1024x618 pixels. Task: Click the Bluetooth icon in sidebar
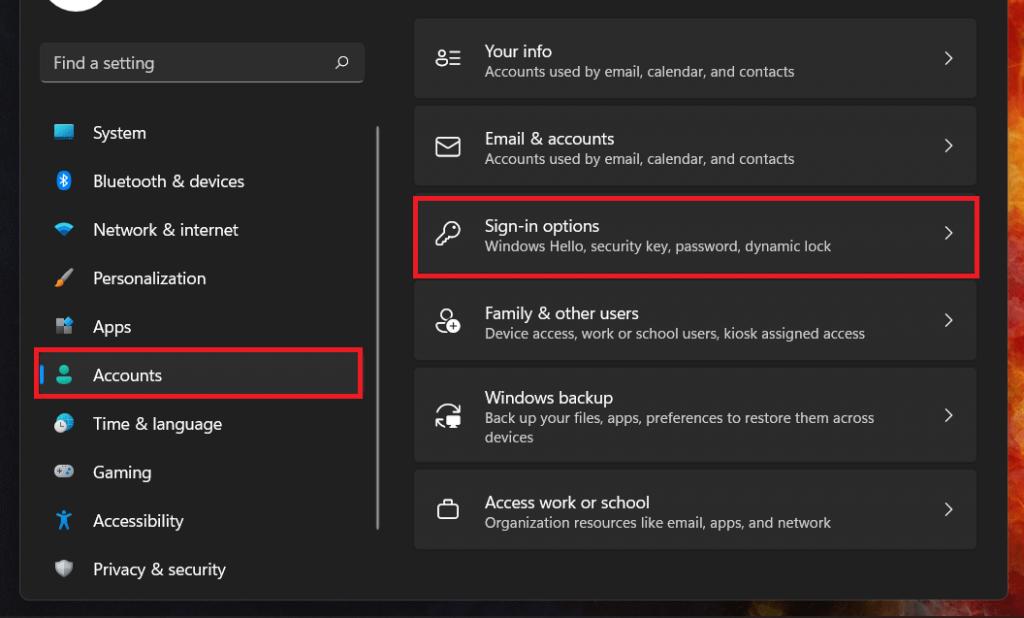pos(64,181)
